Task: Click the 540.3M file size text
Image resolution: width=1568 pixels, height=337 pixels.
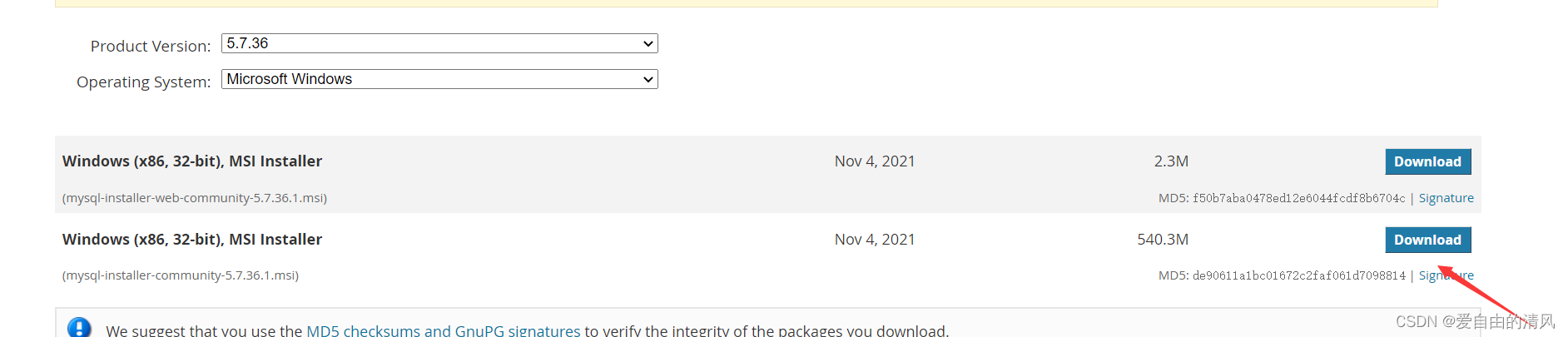Action: click(1163, 240)
